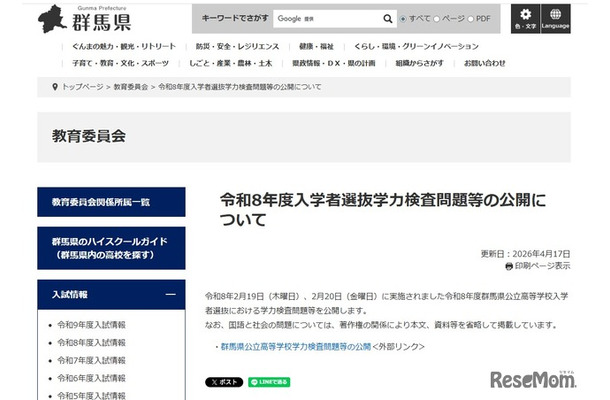Collapse the 入試情報 section minus icon
610x400 pixels.
click(170, 295)
